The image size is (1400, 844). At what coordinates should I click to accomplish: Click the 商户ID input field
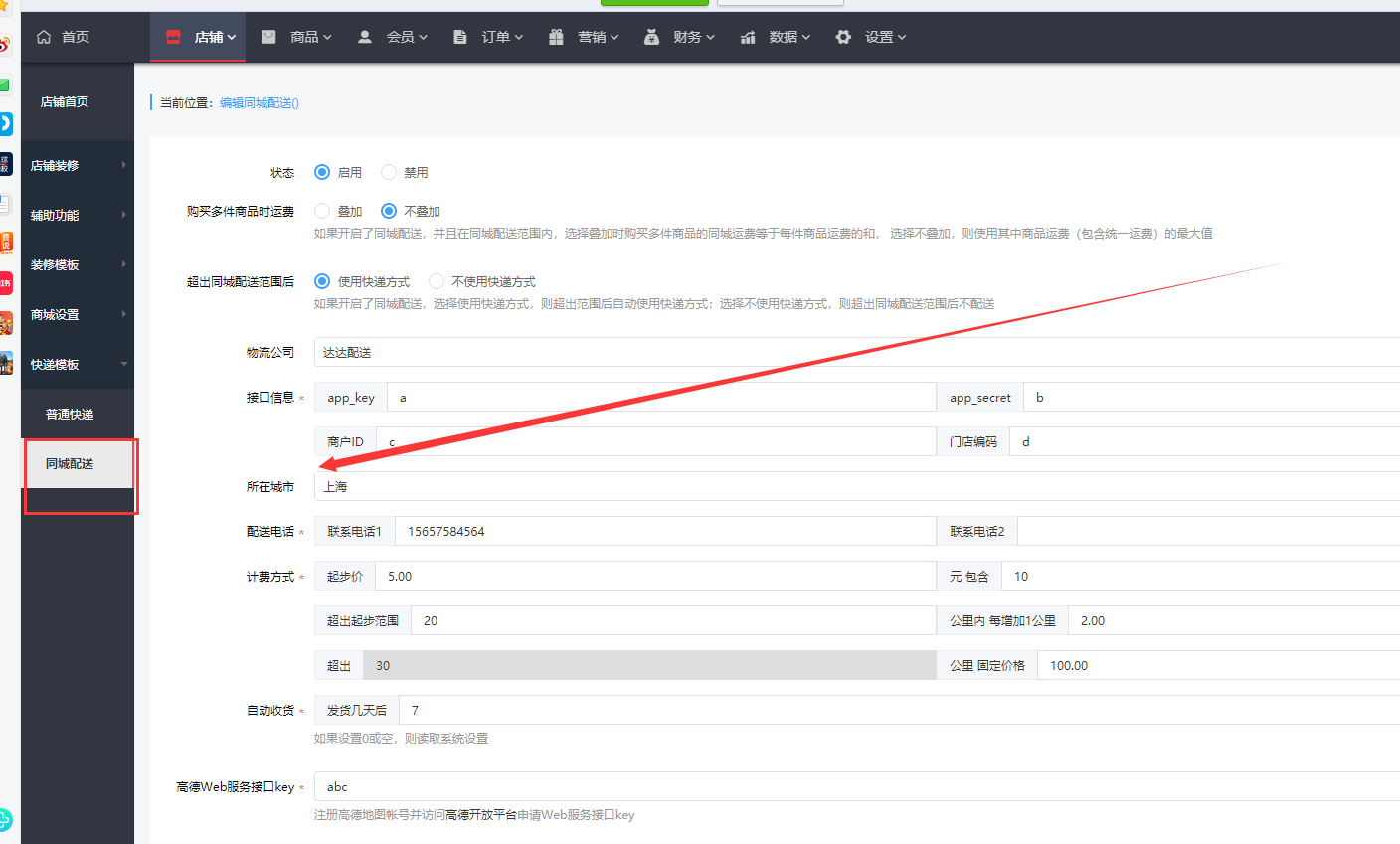click(x=656, y=441)
